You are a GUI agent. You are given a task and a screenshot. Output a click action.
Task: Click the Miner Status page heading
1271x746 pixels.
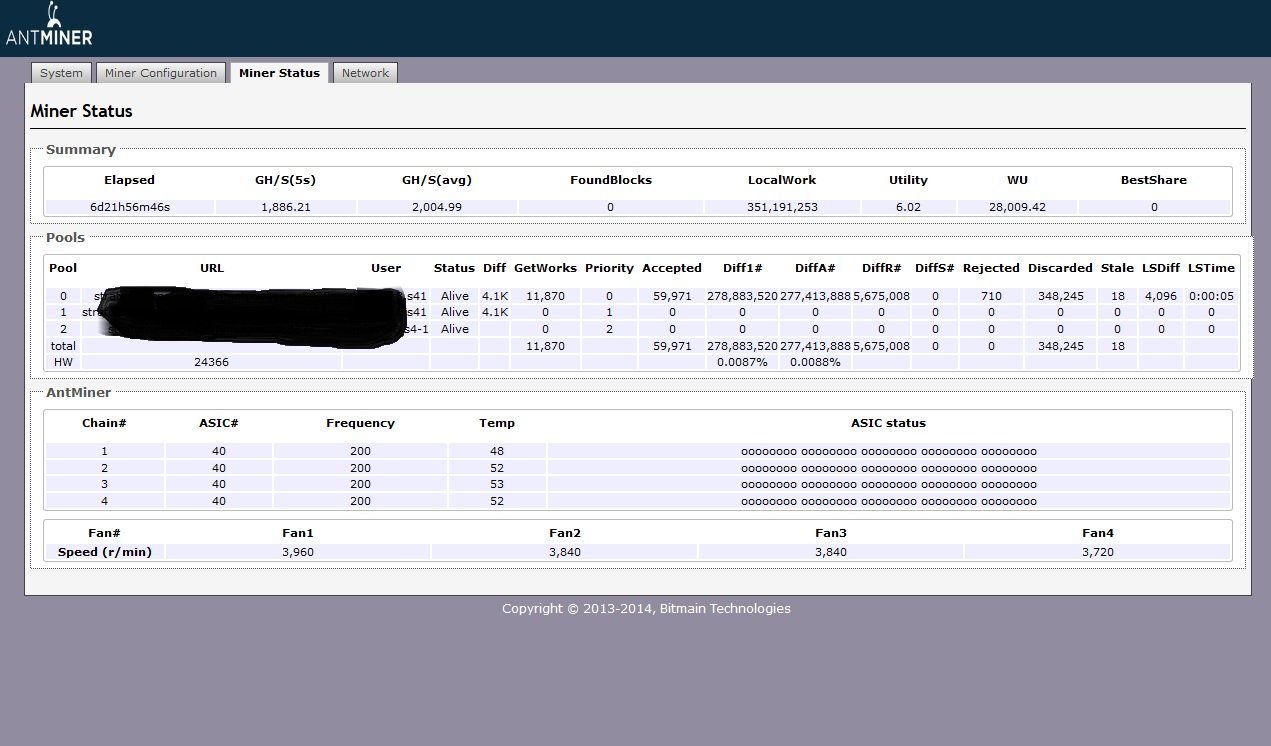click(x=81, y=111)
